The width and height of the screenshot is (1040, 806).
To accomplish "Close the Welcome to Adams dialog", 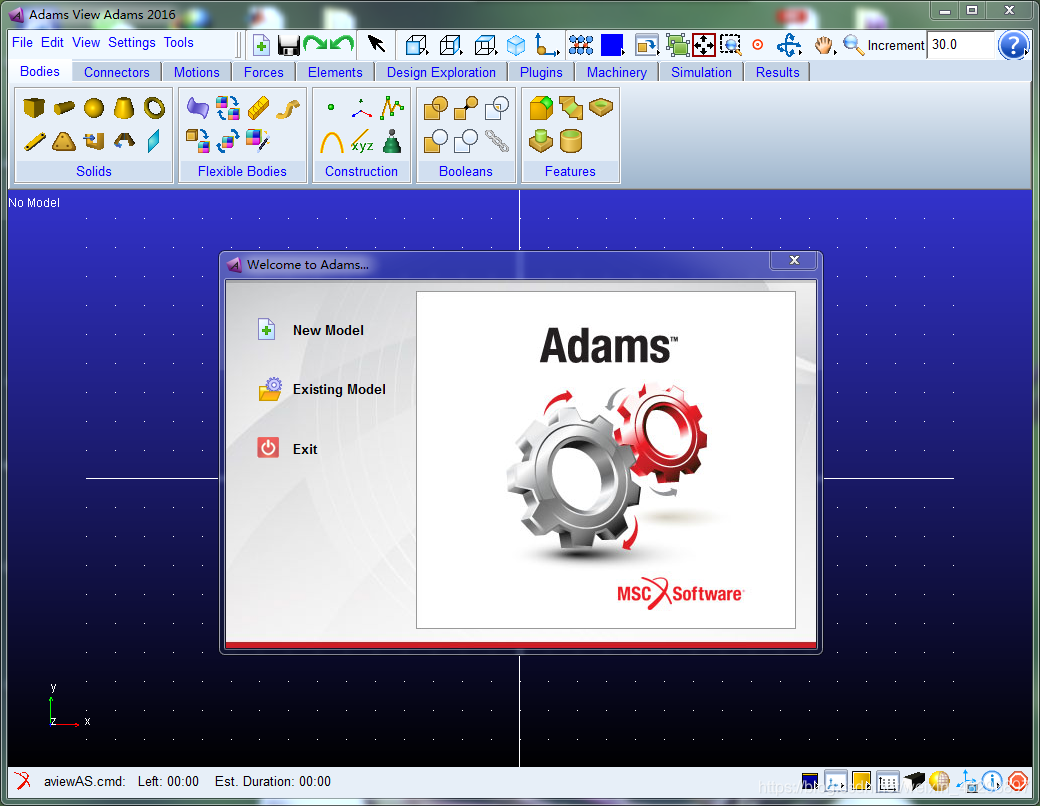I will (794, 260).
